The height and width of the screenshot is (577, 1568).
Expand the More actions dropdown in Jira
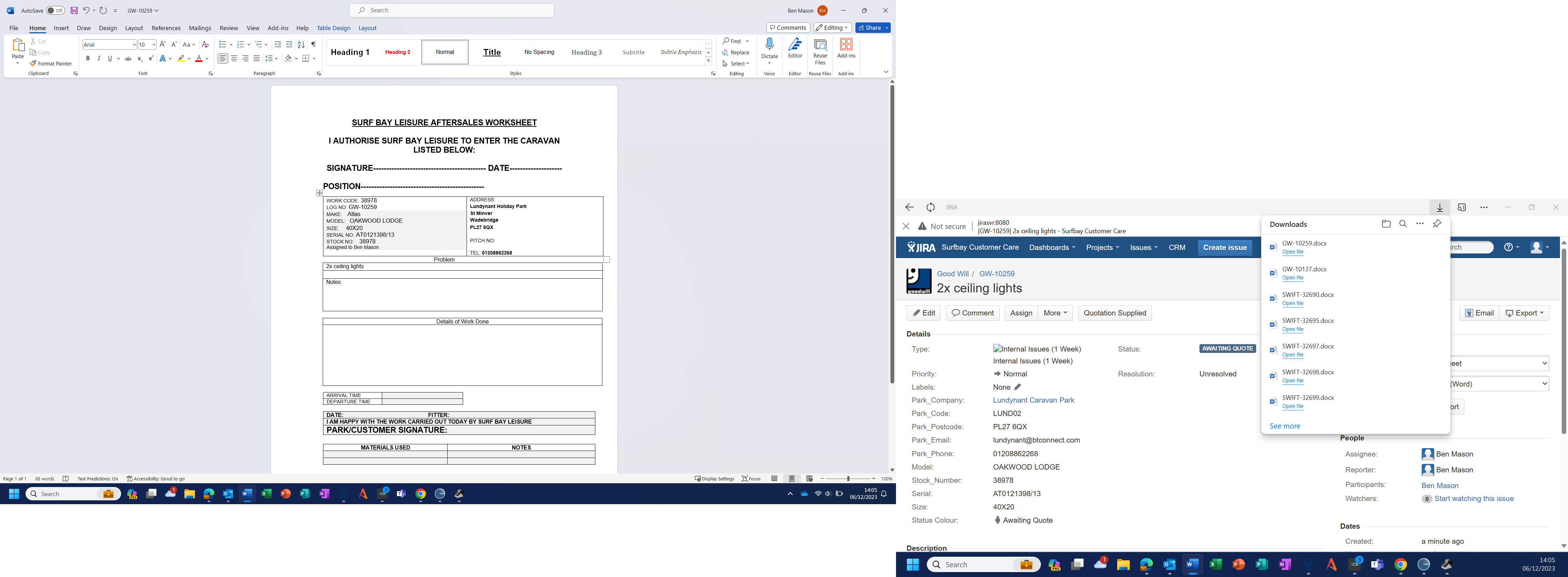point(1055,313)
